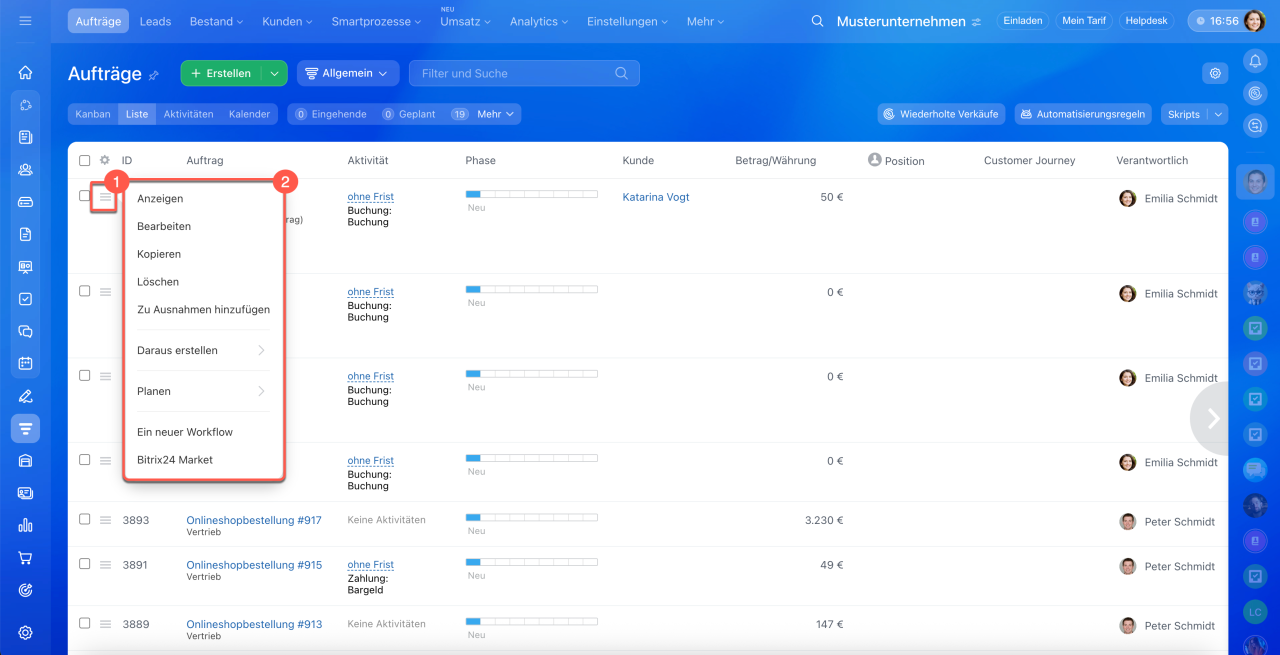
Task: Choose Bearbeiten from the context menu
Action: (x=164, y=226)
